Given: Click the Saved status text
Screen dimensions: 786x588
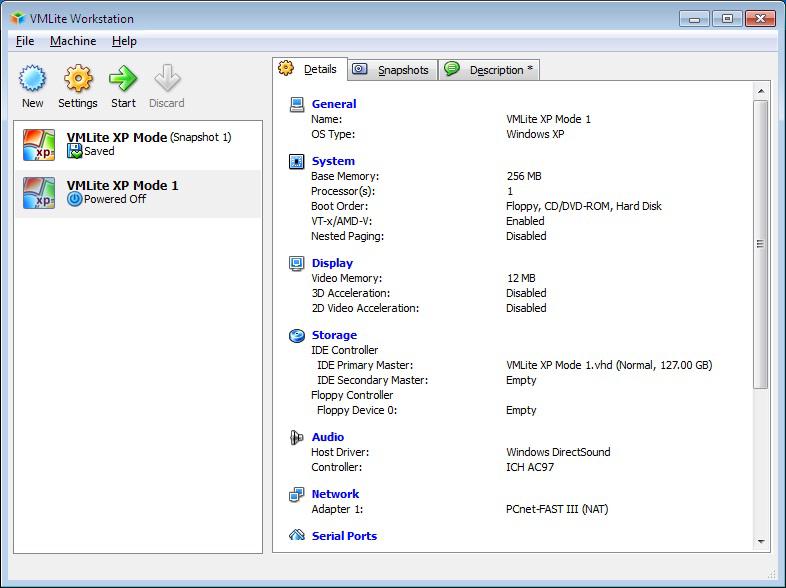Looking at the screenshot, I should click(99, 151).
